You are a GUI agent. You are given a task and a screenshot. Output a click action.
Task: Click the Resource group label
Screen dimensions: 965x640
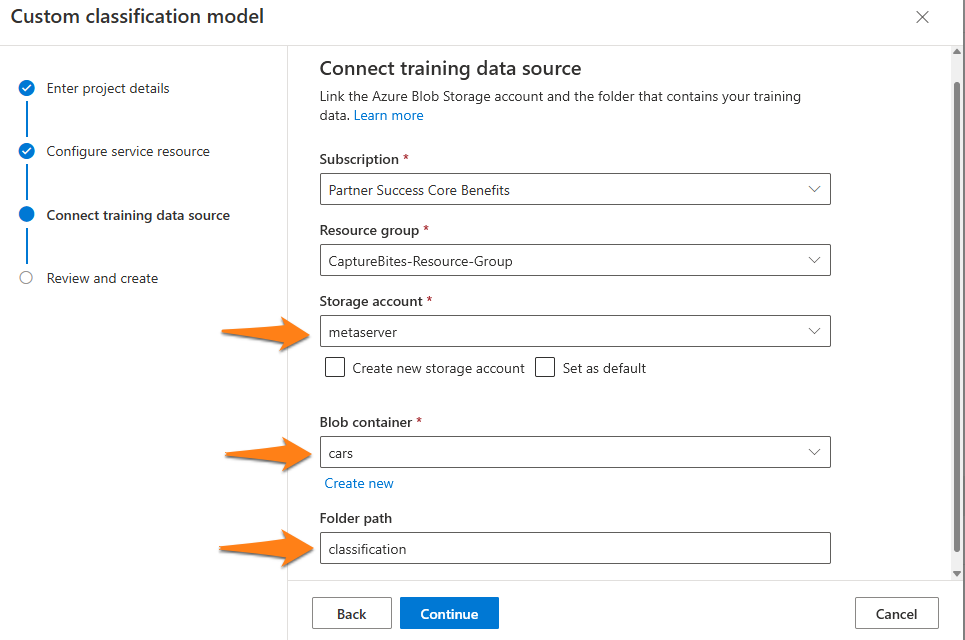tap(369, 230)
